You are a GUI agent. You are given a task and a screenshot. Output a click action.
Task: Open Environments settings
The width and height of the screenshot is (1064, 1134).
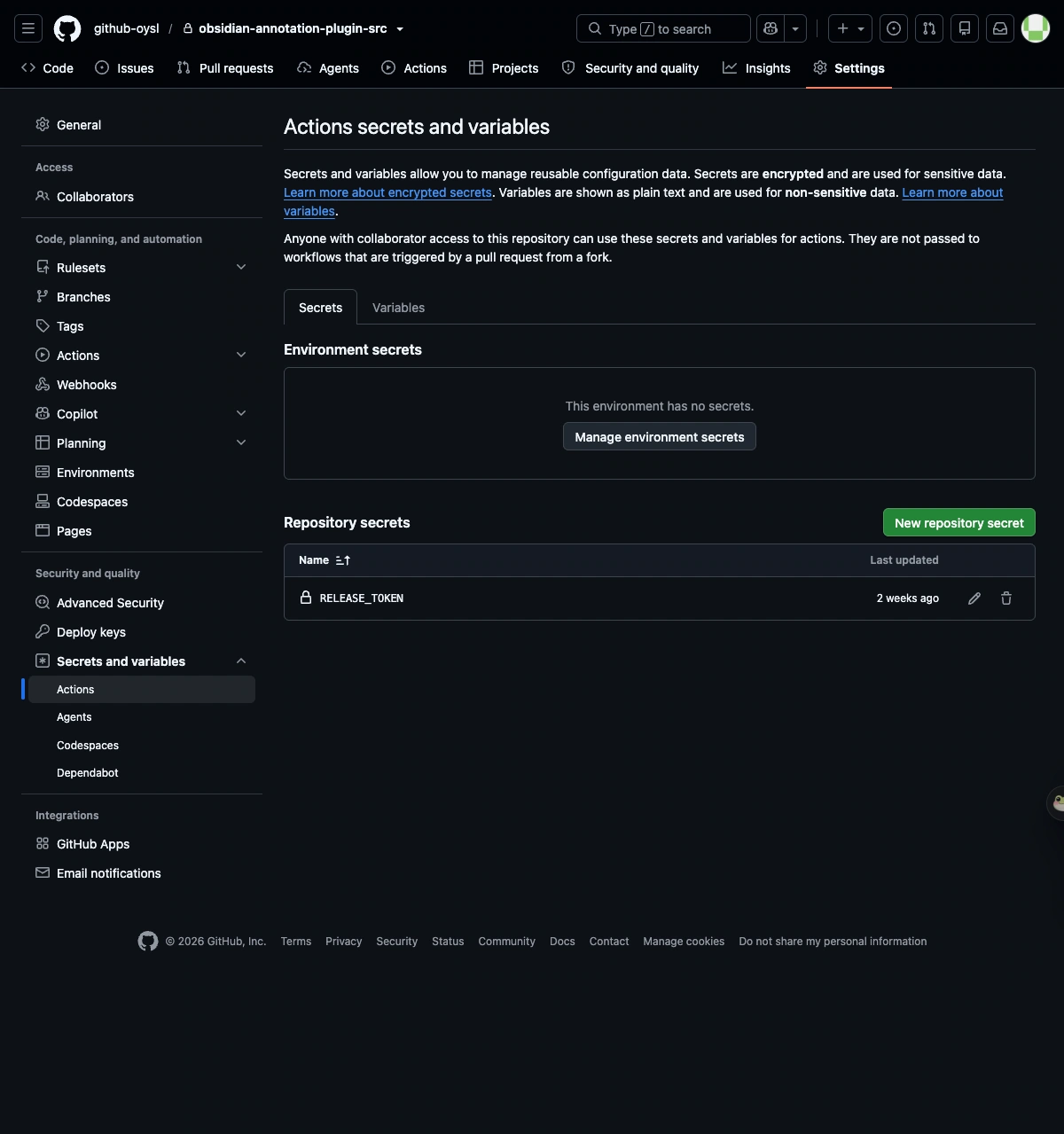click(142, 473)
